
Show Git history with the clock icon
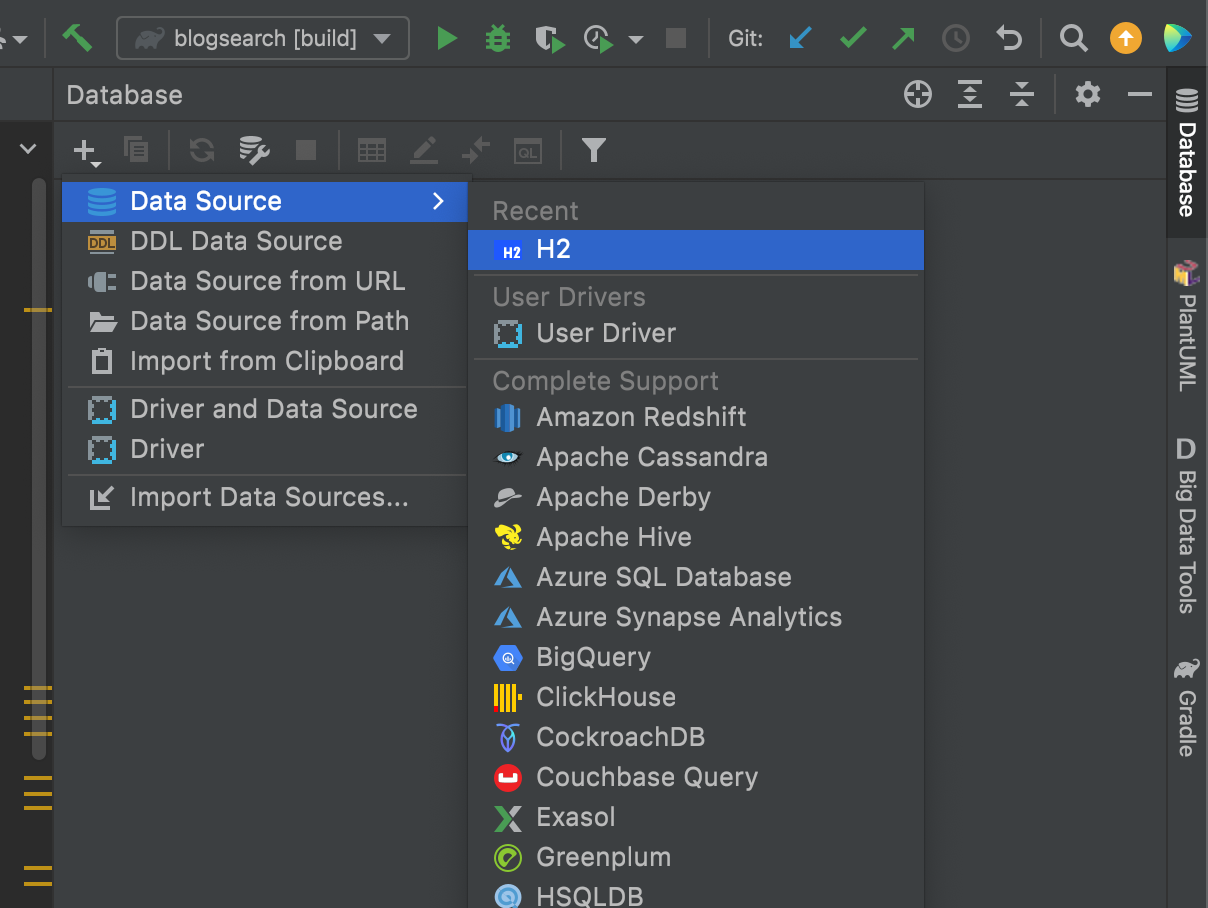click(x=956, y=39)
